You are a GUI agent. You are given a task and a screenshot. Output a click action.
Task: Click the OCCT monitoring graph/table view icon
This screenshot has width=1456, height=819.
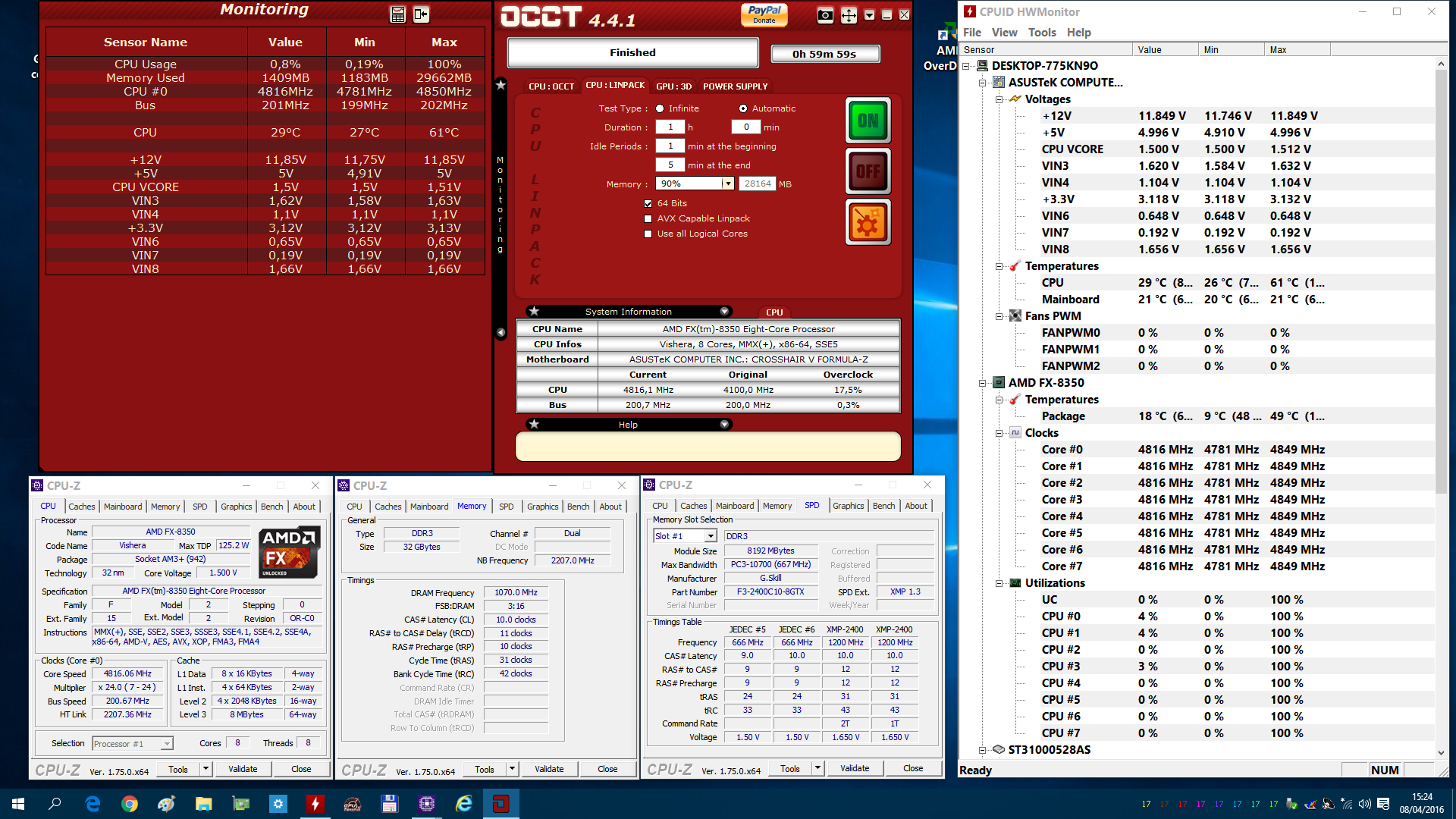click(x=398, y=14)
